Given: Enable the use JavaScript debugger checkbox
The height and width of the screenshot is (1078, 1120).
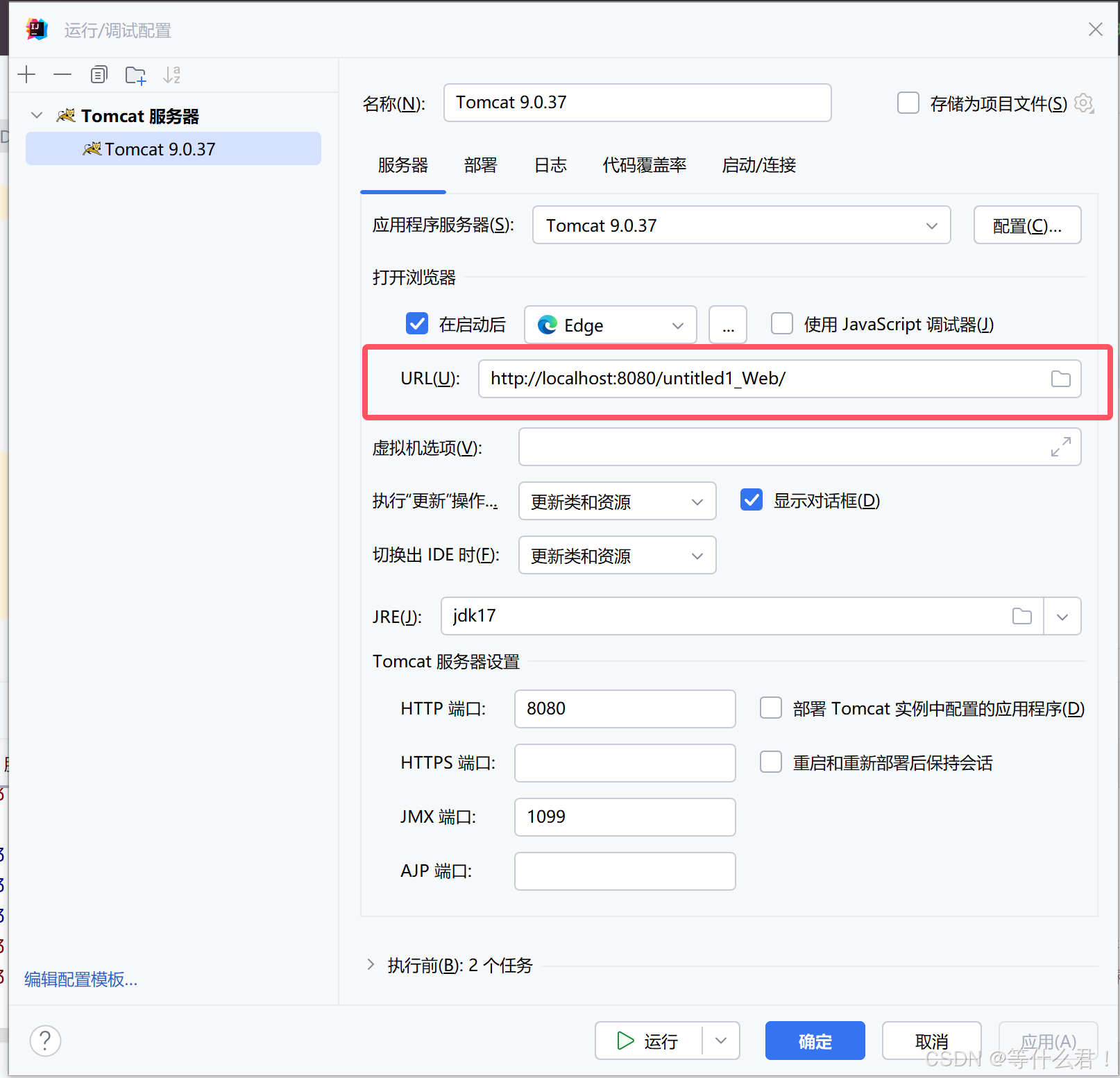Looking at the screenshot, I should pyautogui.click(x=782, y=323).
